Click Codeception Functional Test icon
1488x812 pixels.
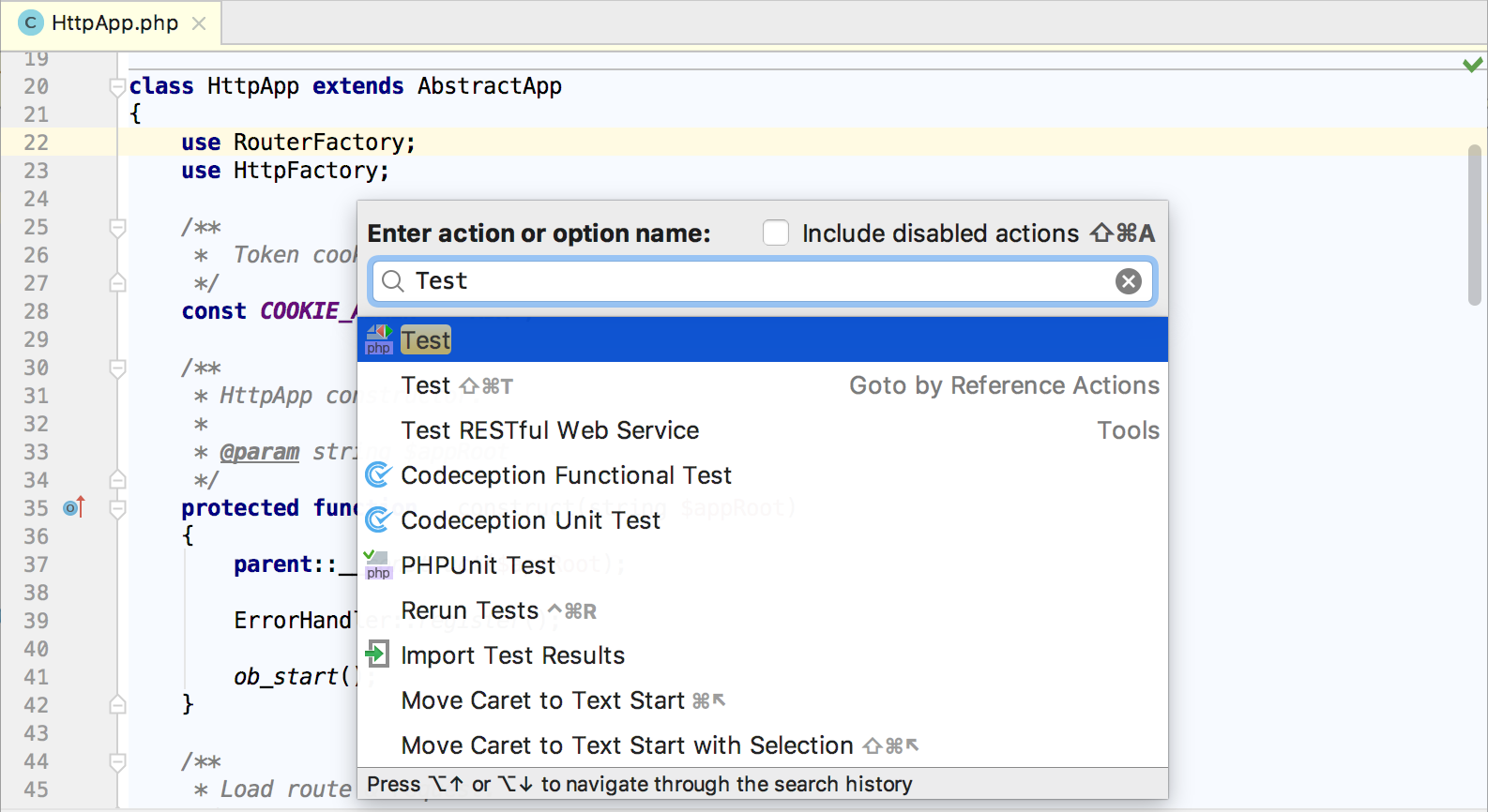tap(378, 475)
